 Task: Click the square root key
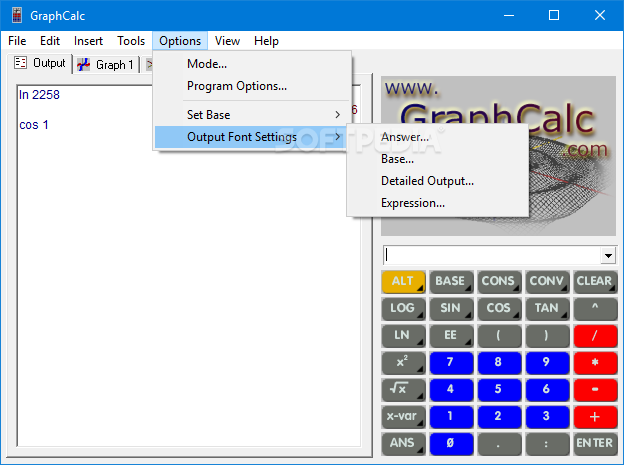tap(403, 389)
